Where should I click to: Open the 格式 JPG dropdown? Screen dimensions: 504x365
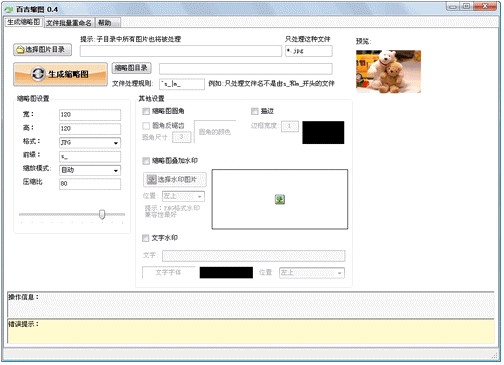pos(90,143)
